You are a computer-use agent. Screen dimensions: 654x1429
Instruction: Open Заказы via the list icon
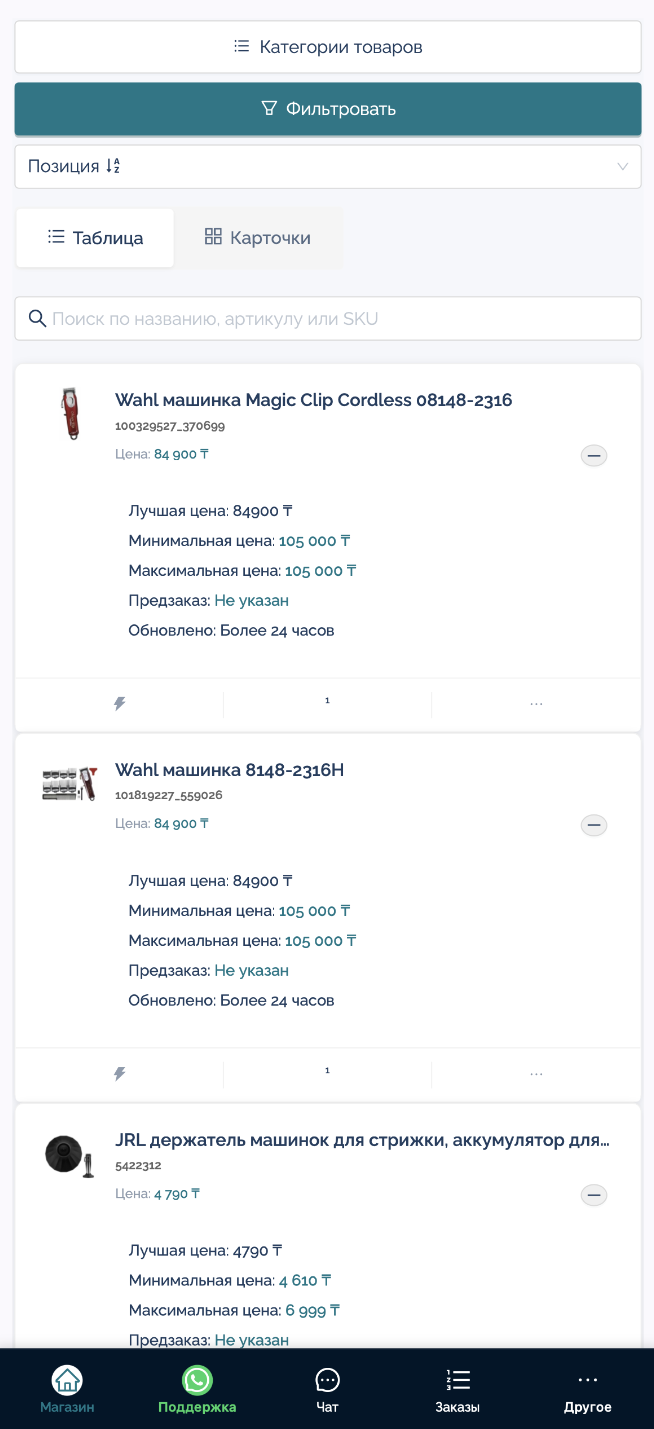coord(457,1380)
